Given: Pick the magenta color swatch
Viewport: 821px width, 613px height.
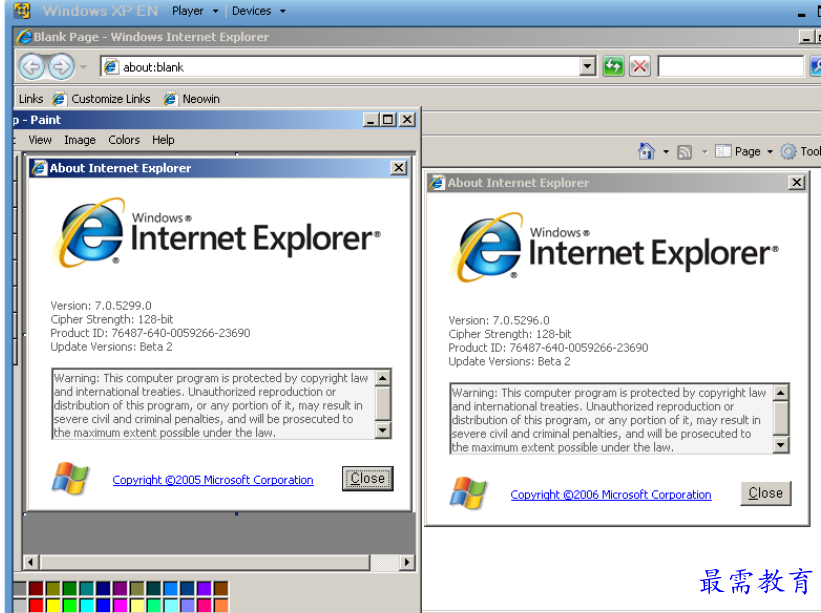Looking at the screenshot, I should tap(120, 605).
